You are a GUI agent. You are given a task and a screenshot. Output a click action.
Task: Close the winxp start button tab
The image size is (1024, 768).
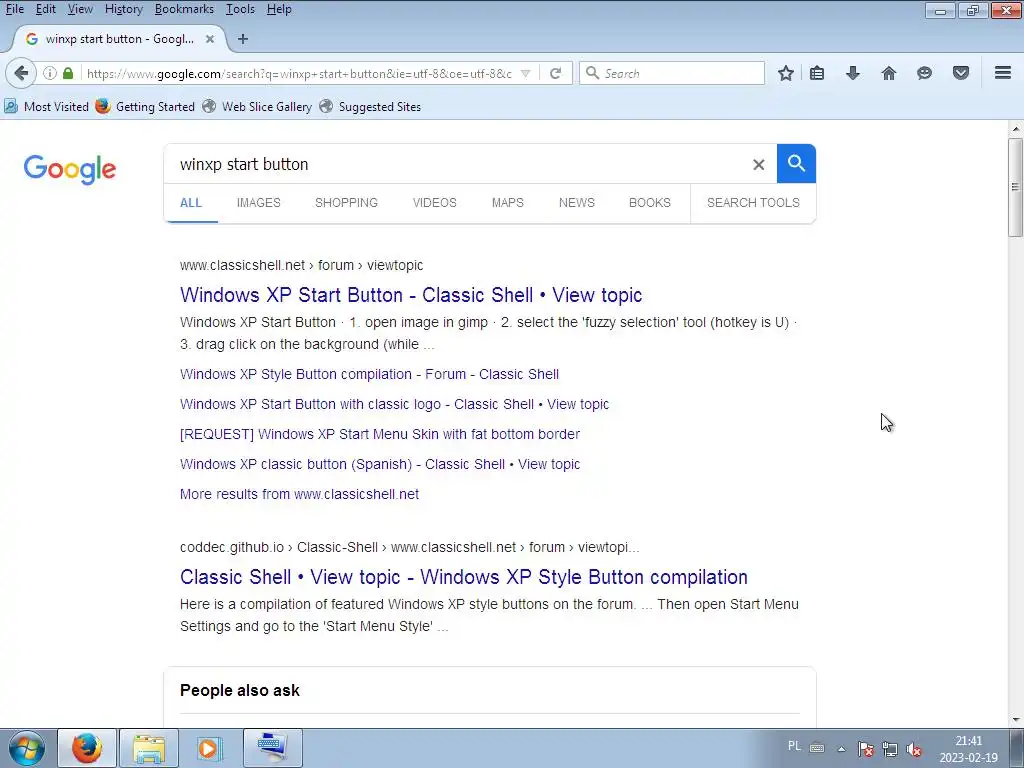click(x=210, y=39)
